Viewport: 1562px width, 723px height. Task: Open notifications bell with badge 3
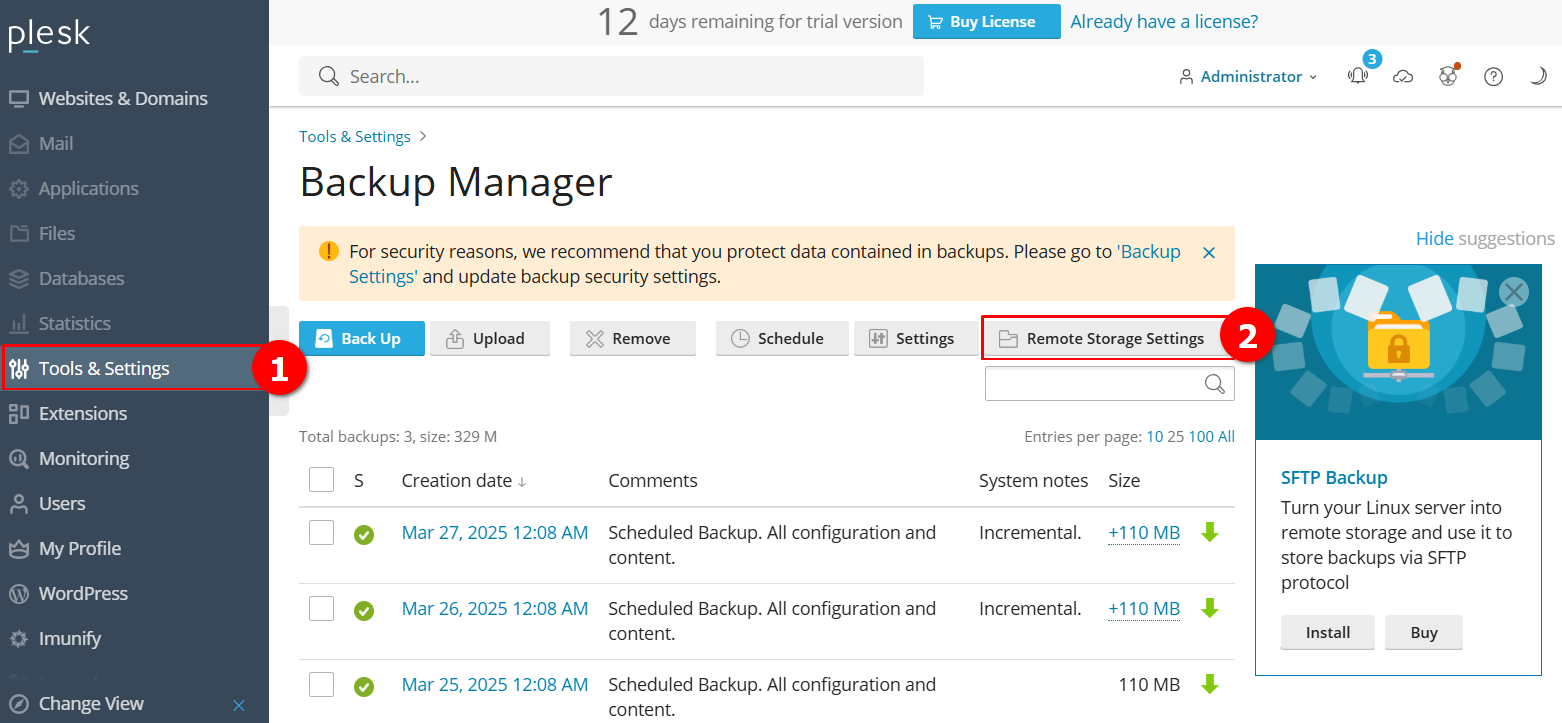(1359, 75)
